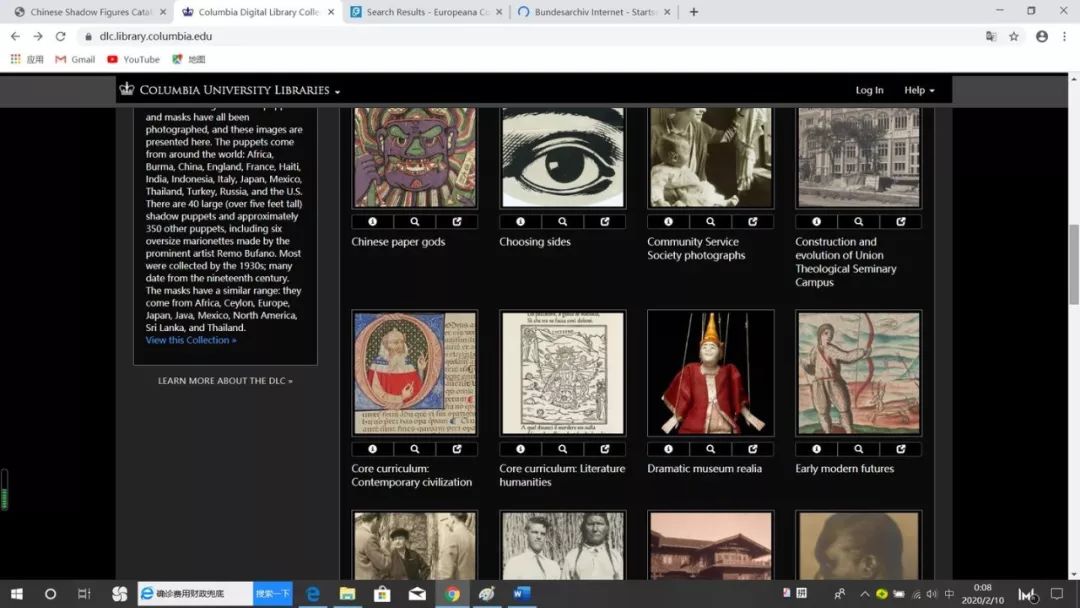Expand the Columbia University Libraries dropdown
Screen dimensions: 1080x608
230,90
